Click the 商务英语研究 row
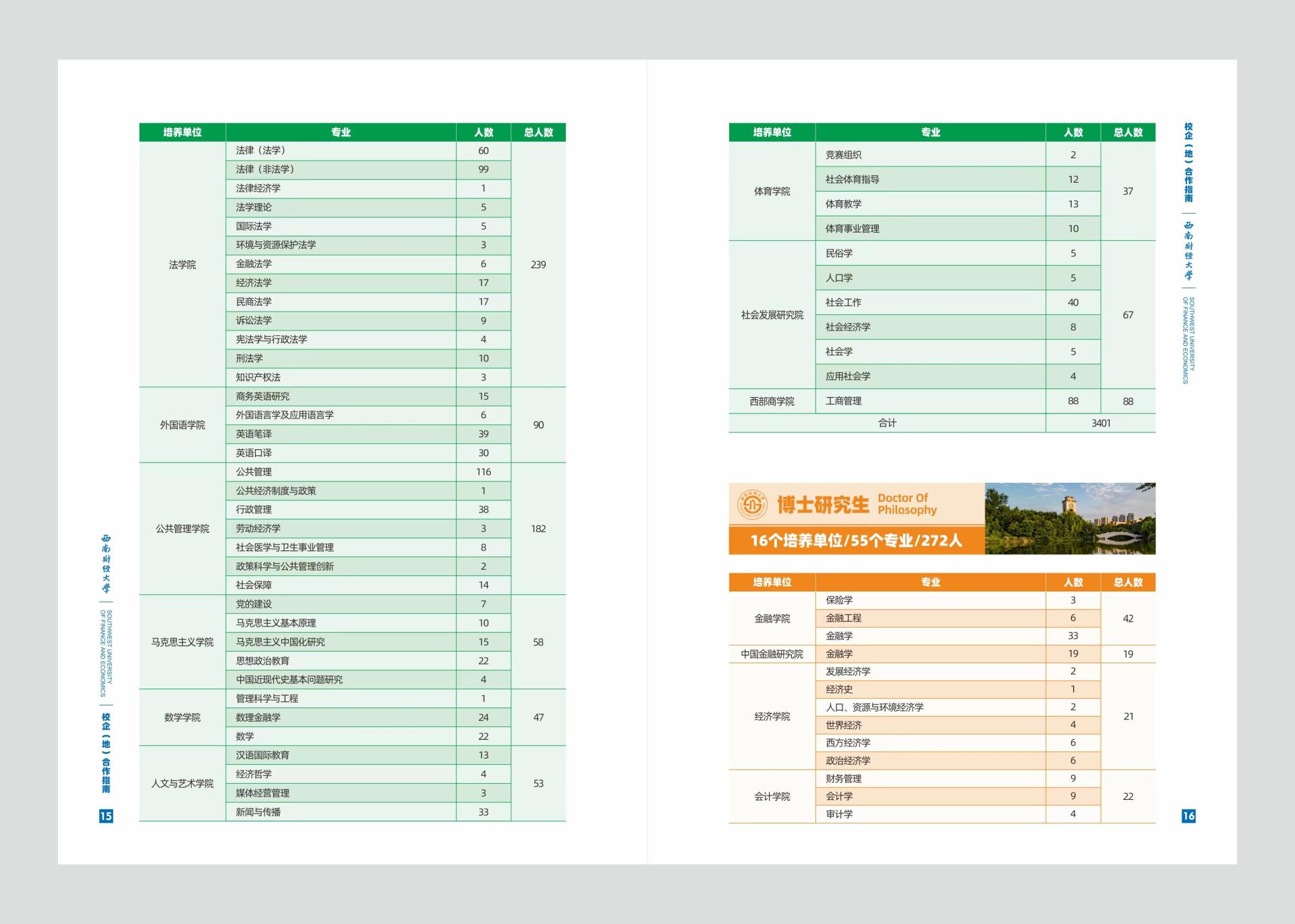The width and height of the screenshot is (1295, 924). [x=368, y=397]
